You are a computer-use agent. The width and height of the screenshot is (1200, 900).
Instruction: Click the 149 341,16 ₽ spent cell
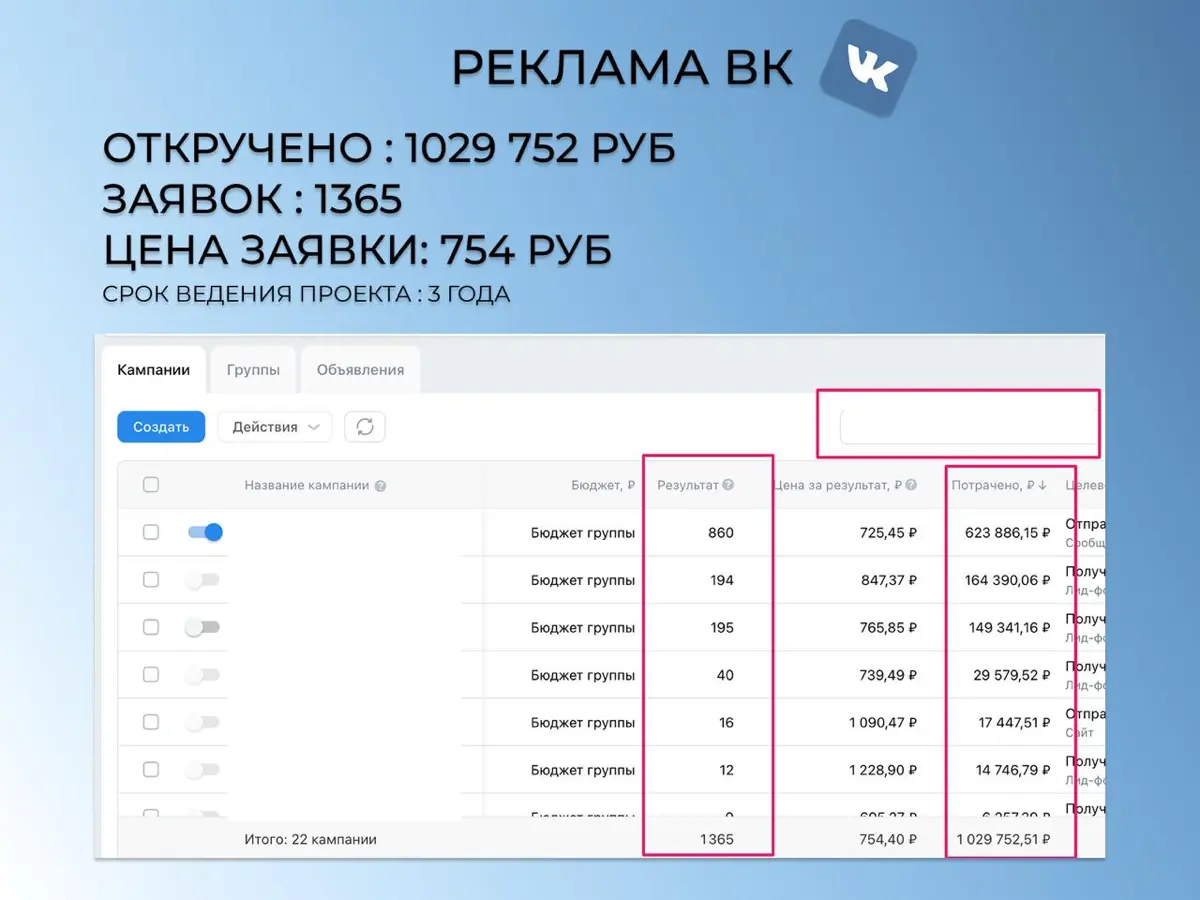tap(1008, 628)
